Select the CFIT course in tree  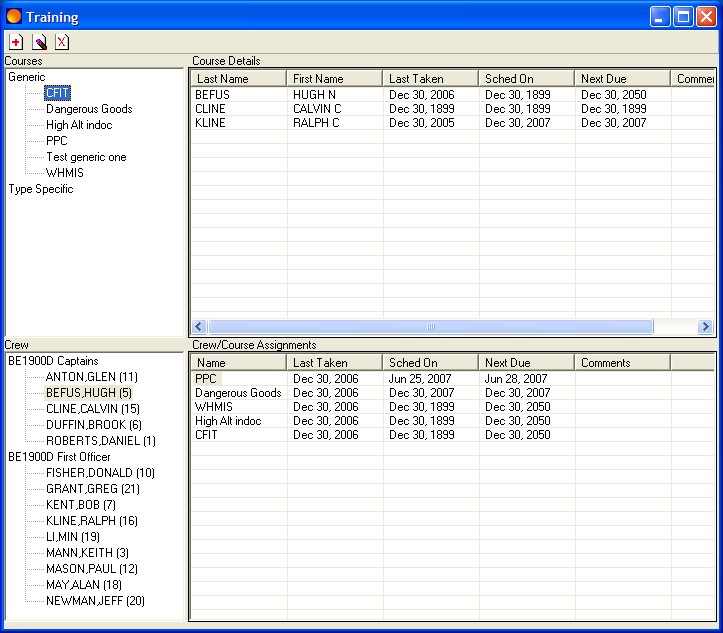pos(57,93)
